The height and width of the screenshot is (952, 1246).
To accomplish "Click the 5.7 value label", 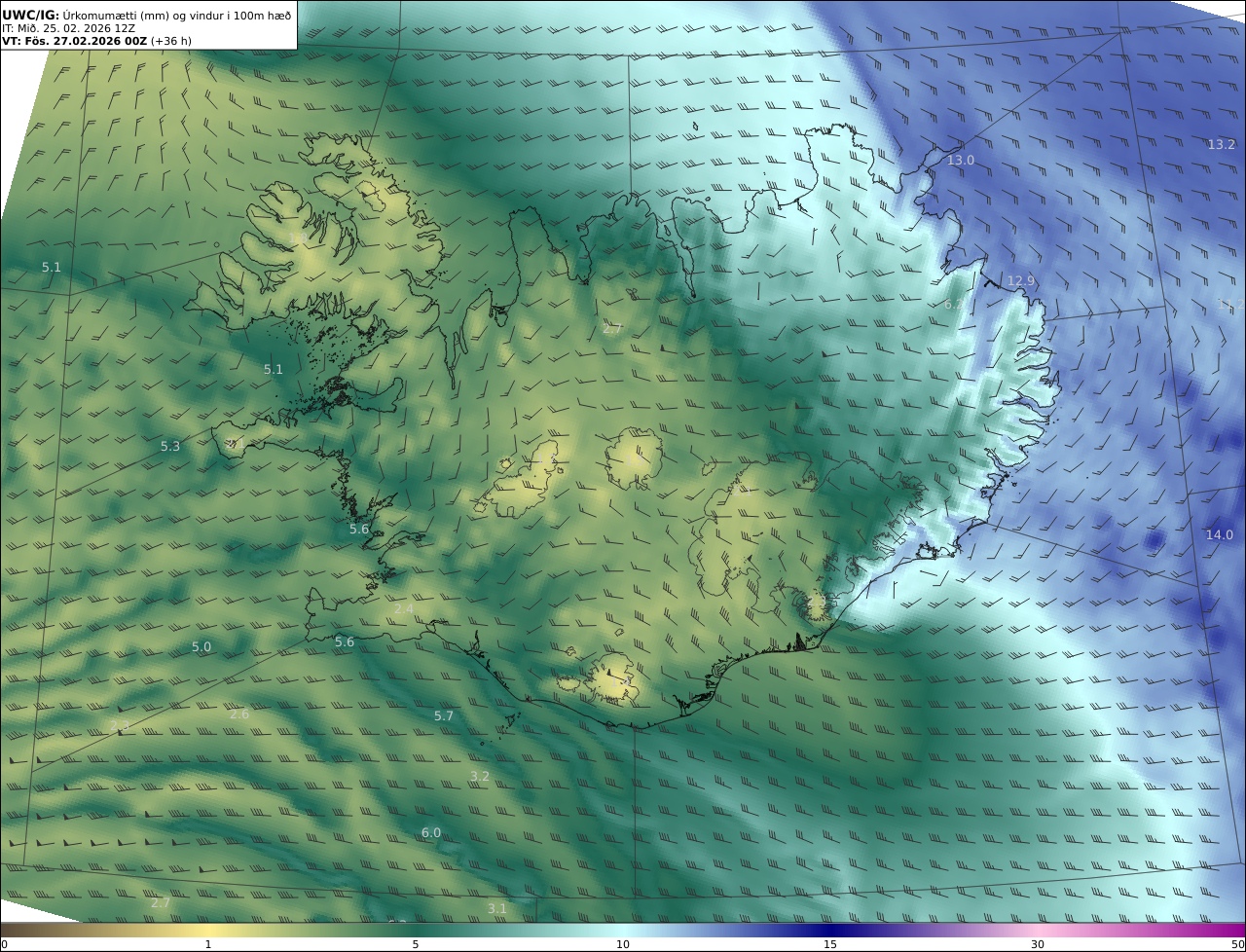I will coord(444,715).
